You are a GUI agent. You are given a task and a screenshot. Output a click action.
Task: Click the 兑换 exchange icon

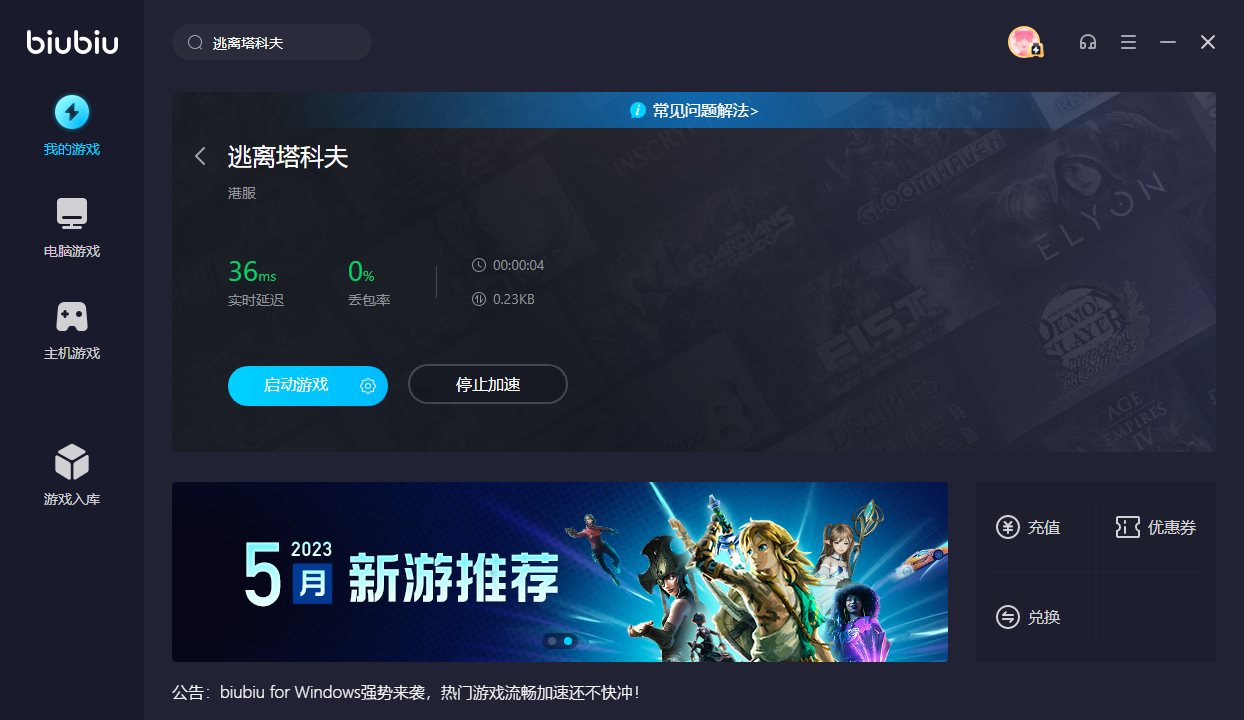[1008, 617]
